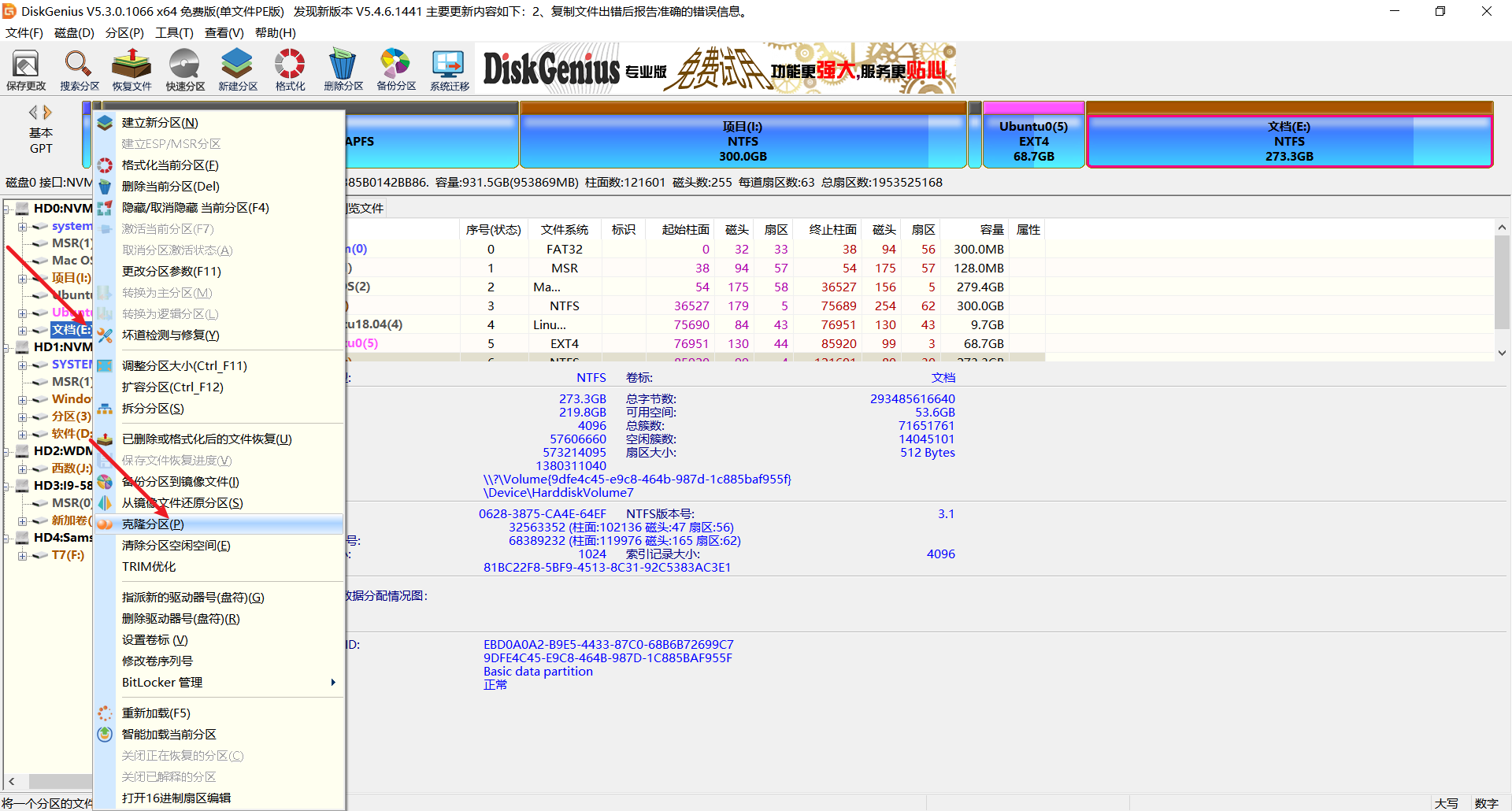Expand the T7(F:) tree node
Image resolution: width=1512 pixels, height=811 pixels.
point(23,555)
